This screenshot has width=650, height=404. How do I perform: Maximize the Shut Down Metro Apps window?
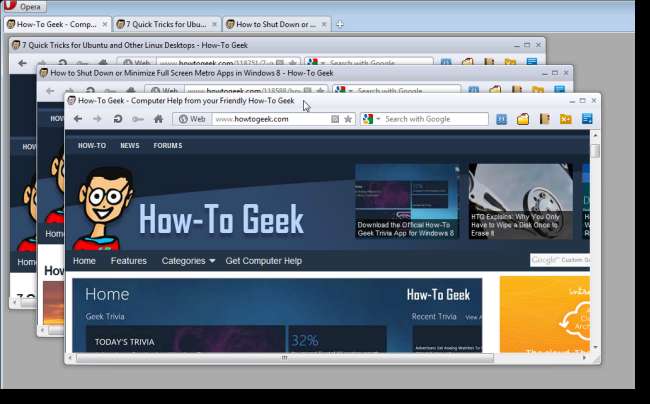tap(555, 73)
